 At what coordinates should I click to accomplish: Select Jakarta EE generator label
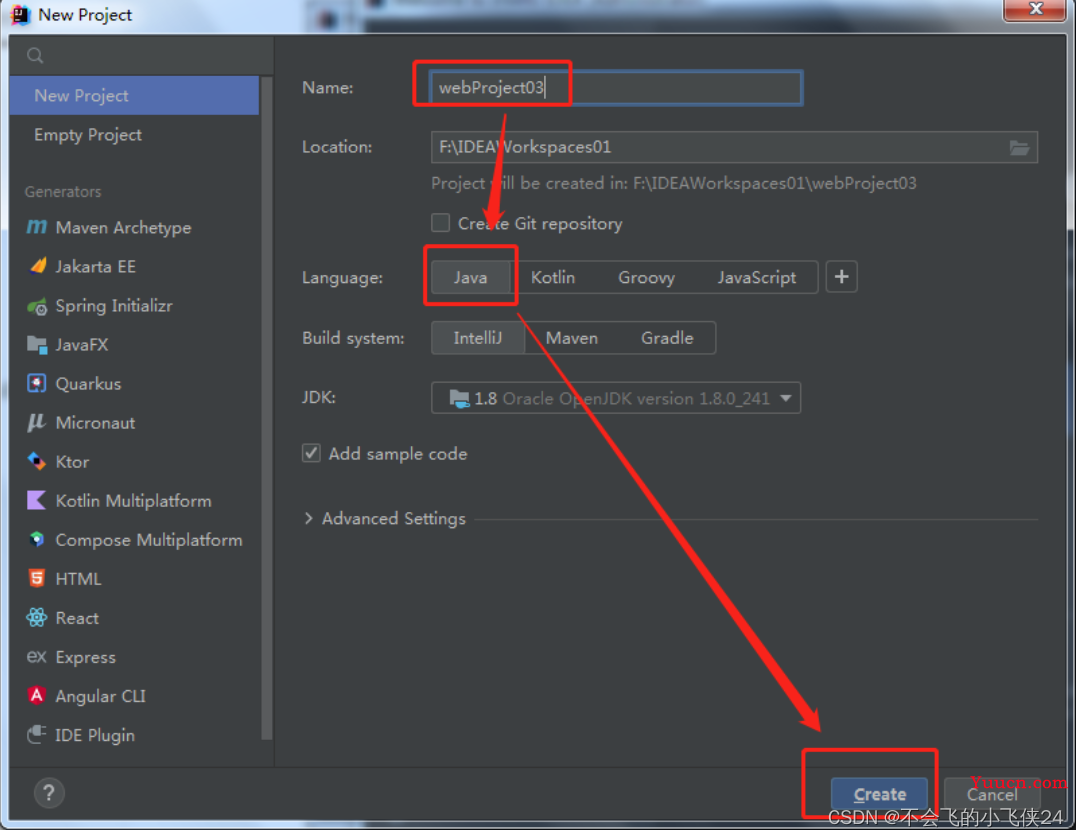[x=95, y=267]
